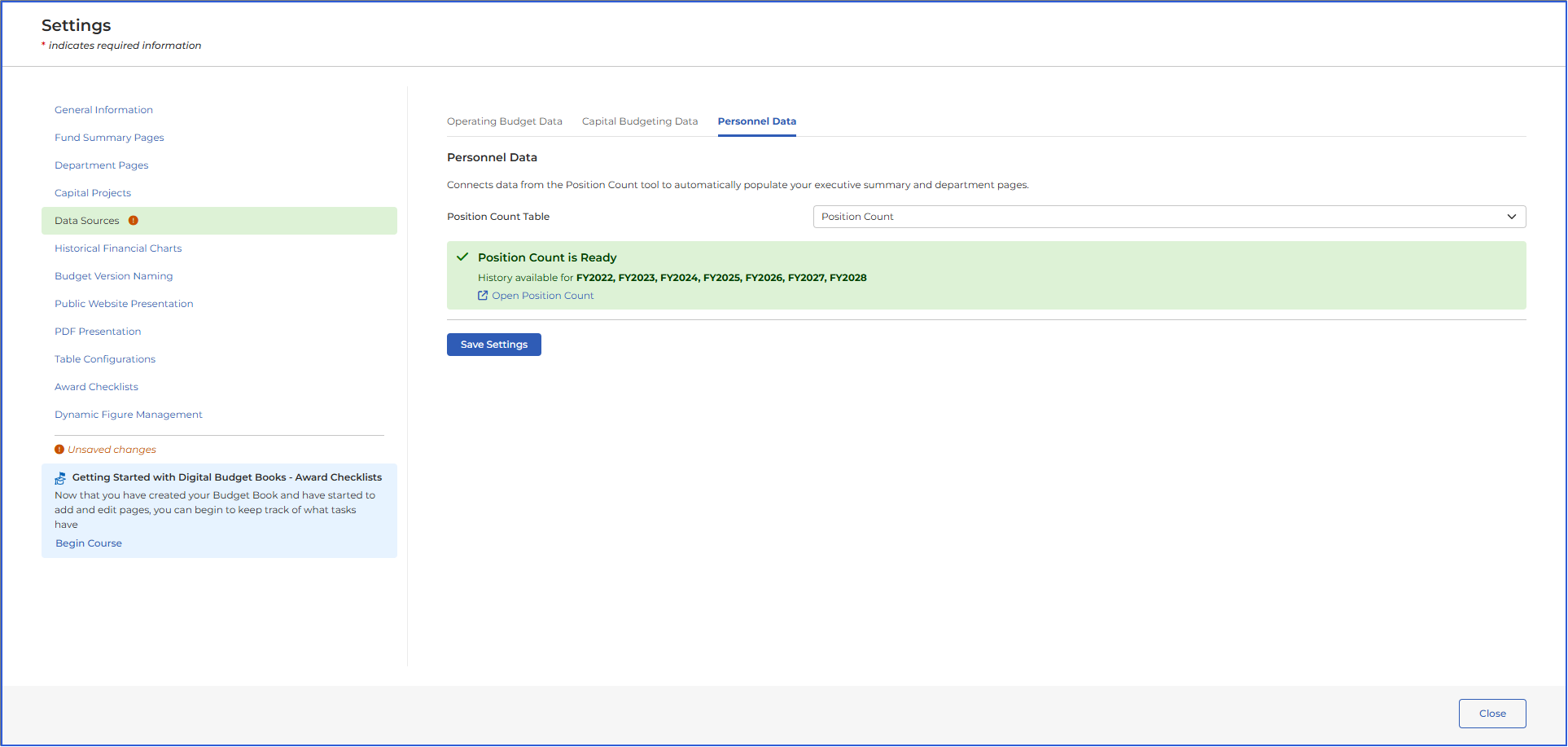
Task: Click the Begin Course link
Action: coord(89,543)
